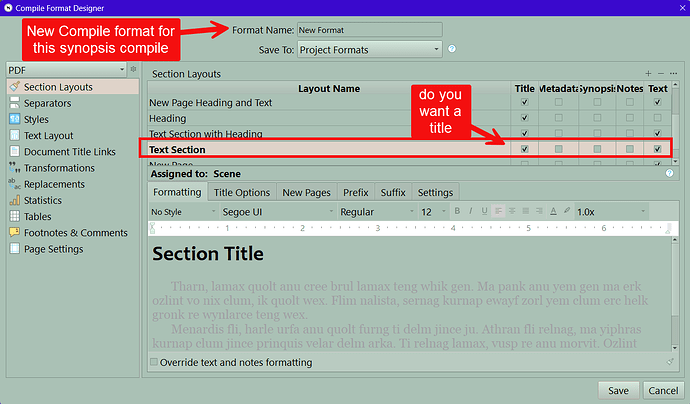The width and height of the screenshot is (690, 404).
Task: Toggle bold formatting
Action: click(x=457, y=211)
